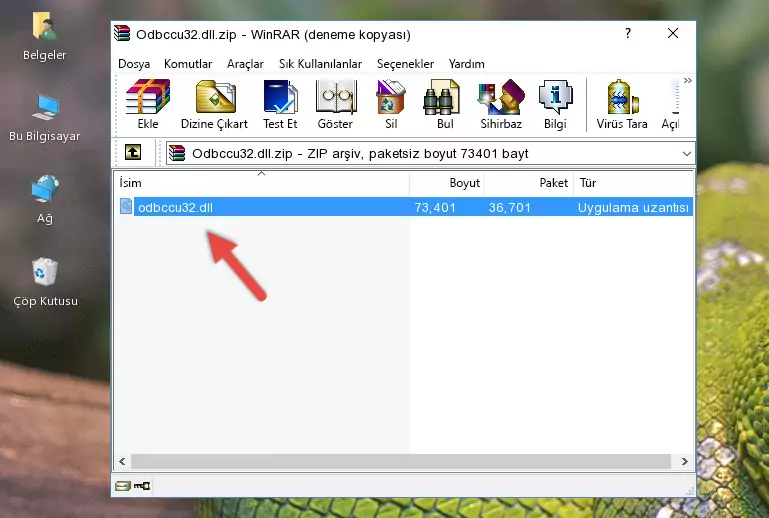Click the partially visible Açıklama toolbar icon

671,104
